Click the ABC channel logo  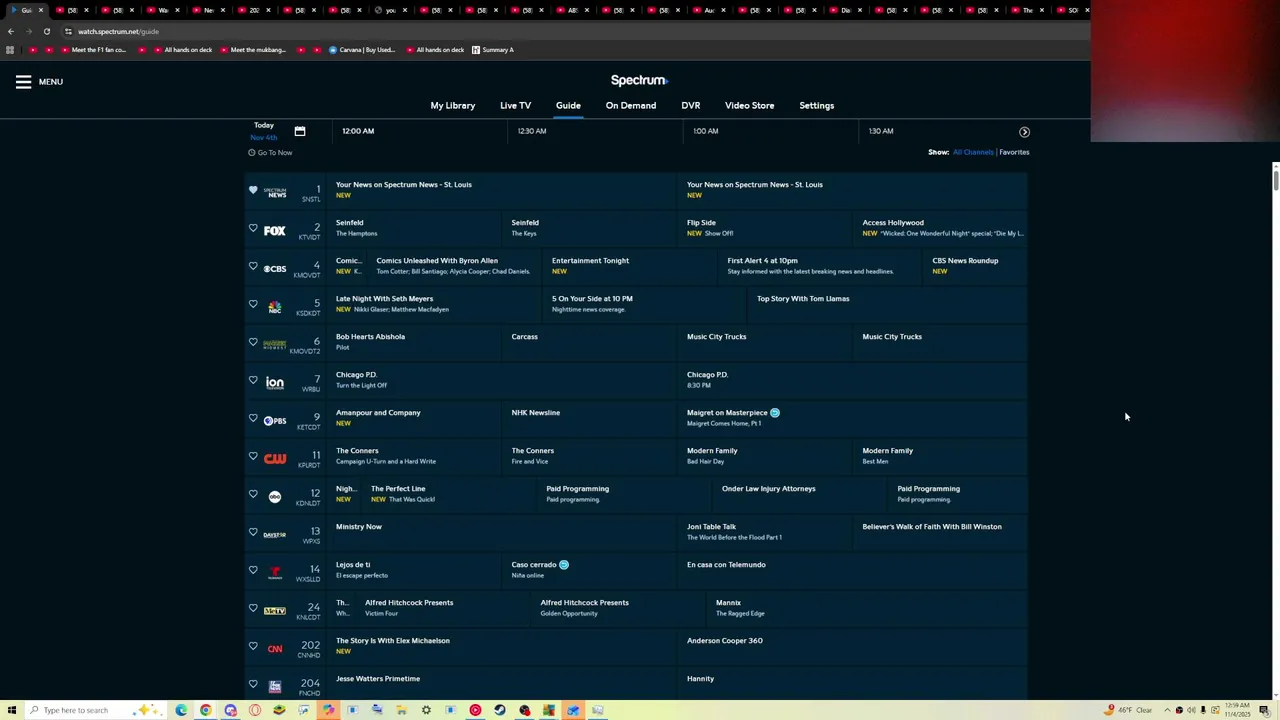tap(275, 497)
